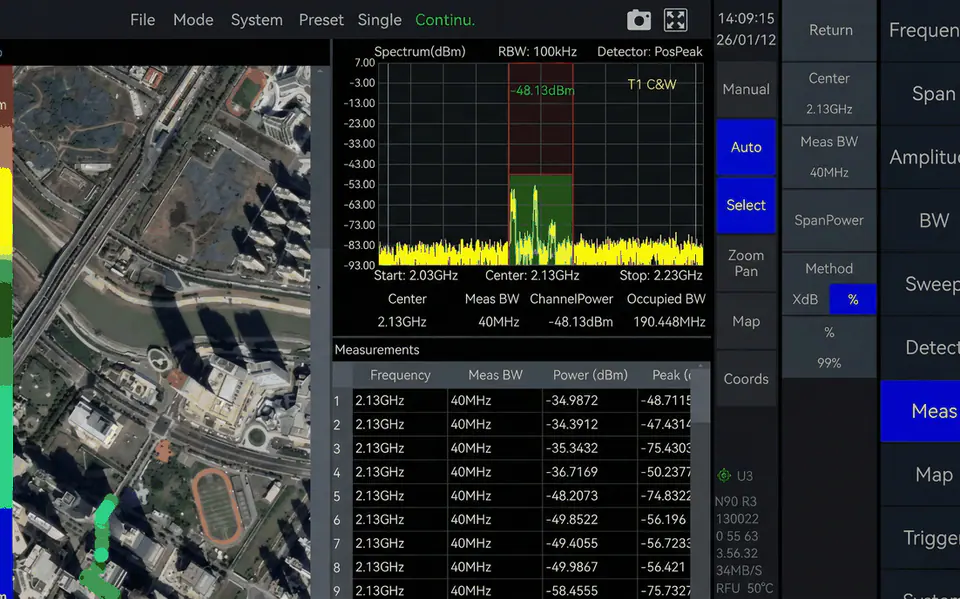Click the Power (dBm) column header

pyautogui.click(x=590, y=375)
